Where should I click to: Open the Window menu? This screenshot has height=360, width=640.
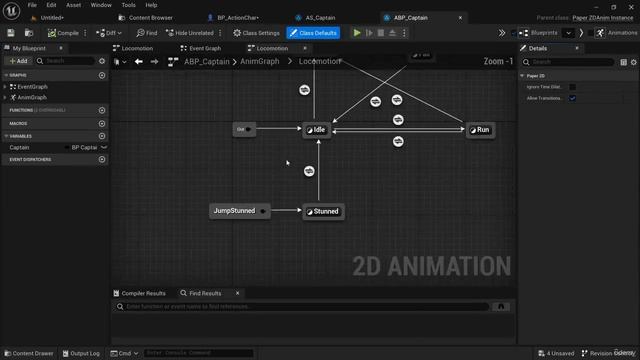(x=101, y=5)
